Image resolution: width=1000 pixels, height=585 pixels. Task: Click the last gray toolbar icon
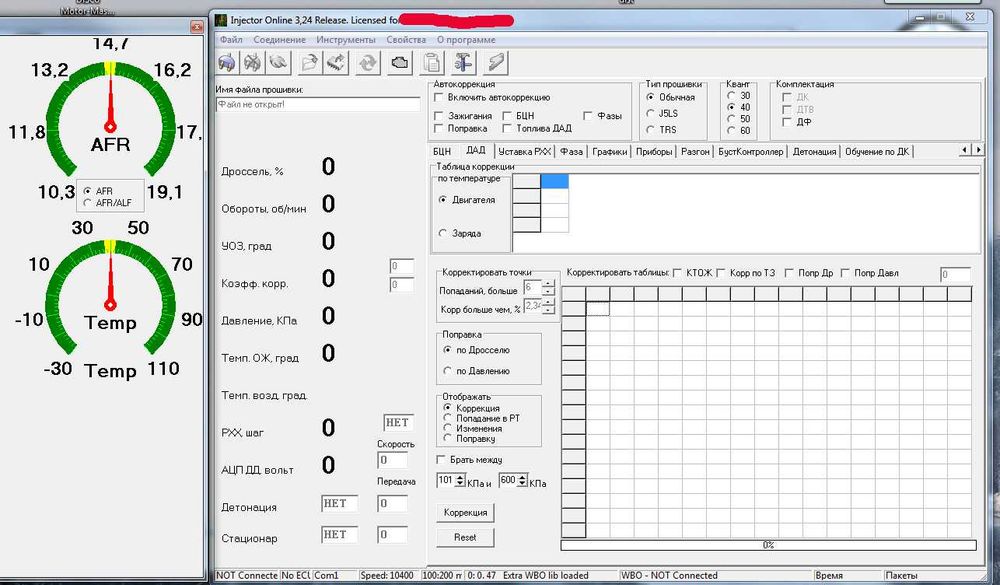[x=496, y=63]
